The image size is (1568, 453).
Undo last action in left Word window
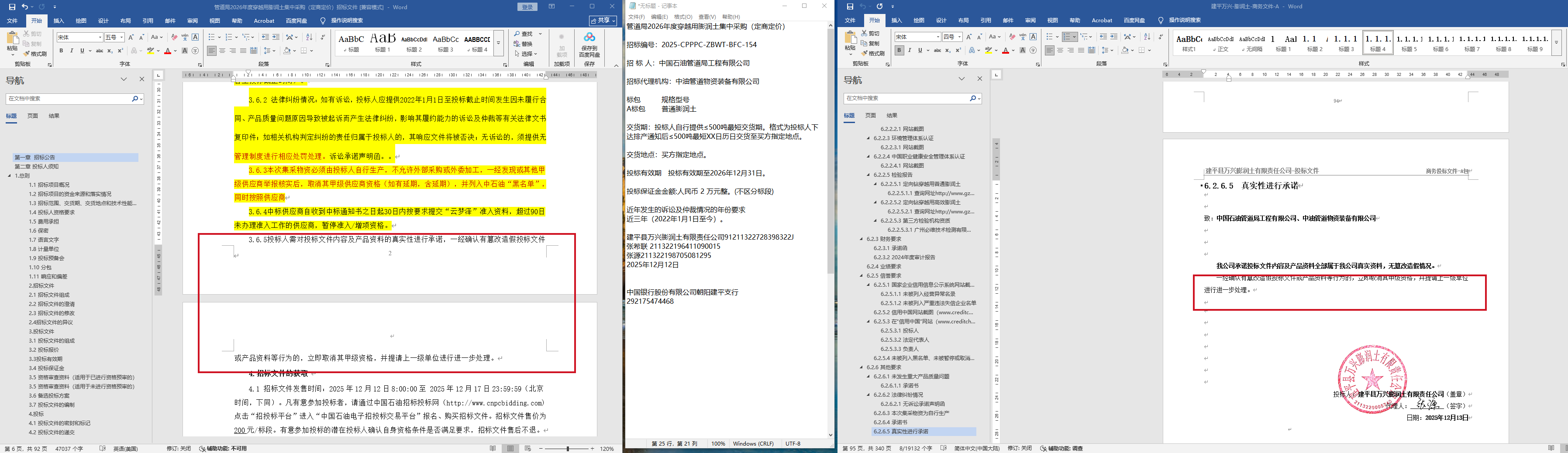click(24, 7)
